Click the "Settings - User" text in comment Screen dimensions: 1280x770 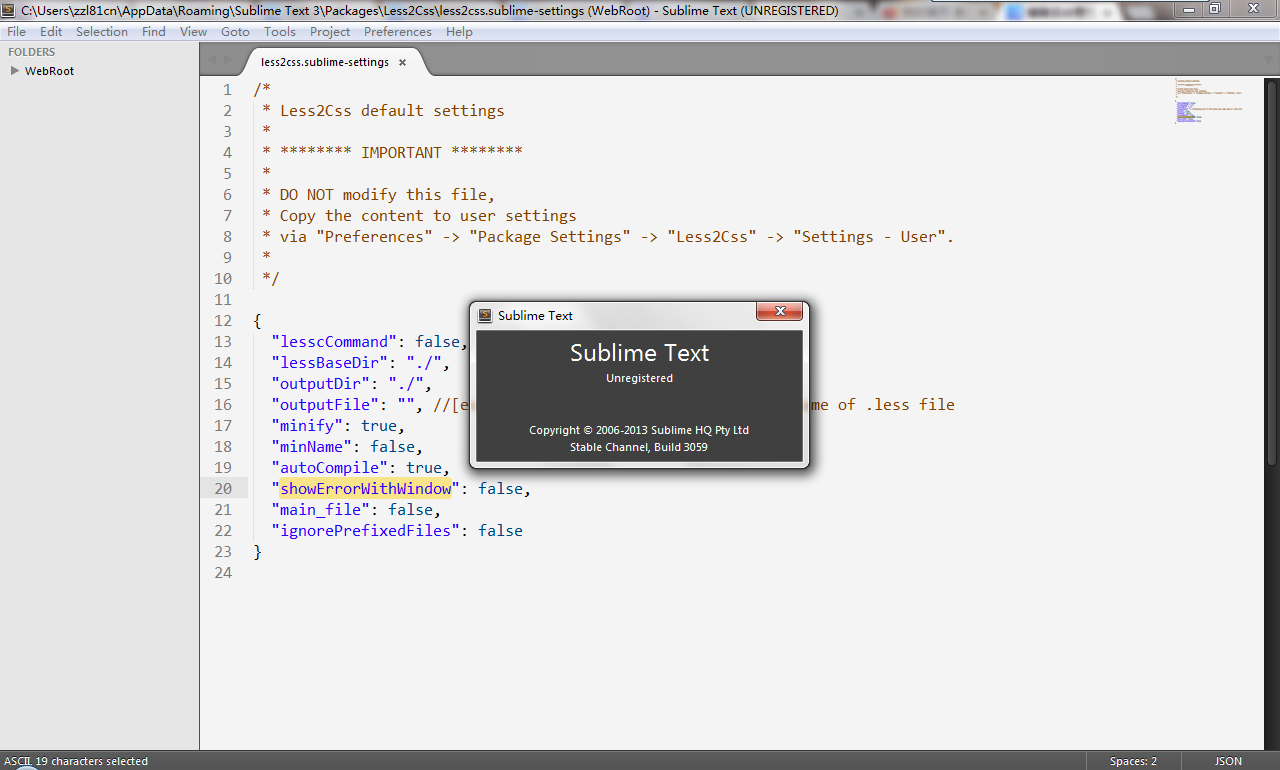pos(870,236)
